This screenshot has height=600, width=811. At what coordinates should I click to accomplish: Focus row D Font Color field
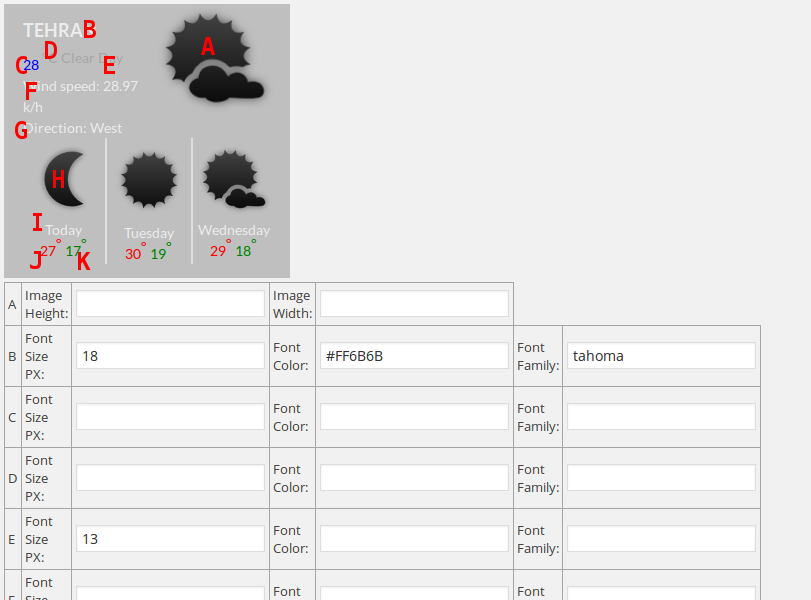(x=414, y=478)
